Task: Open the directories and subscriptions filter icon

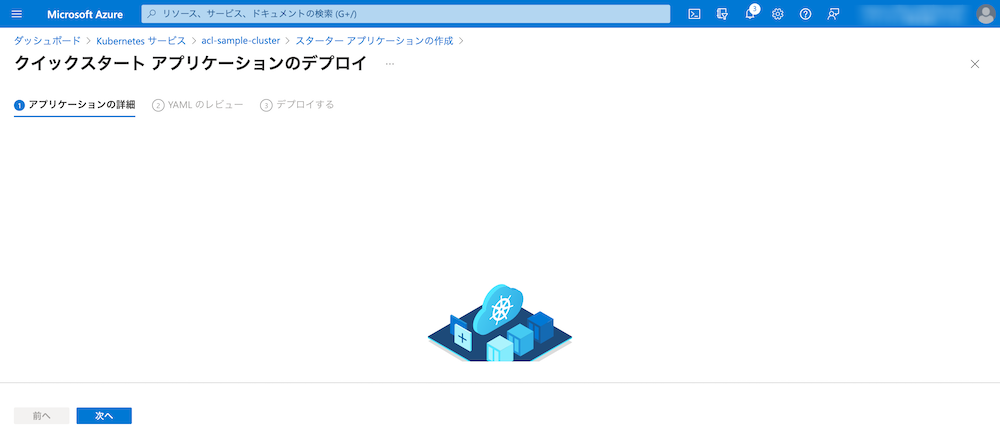Action: [x=722, y=14]
